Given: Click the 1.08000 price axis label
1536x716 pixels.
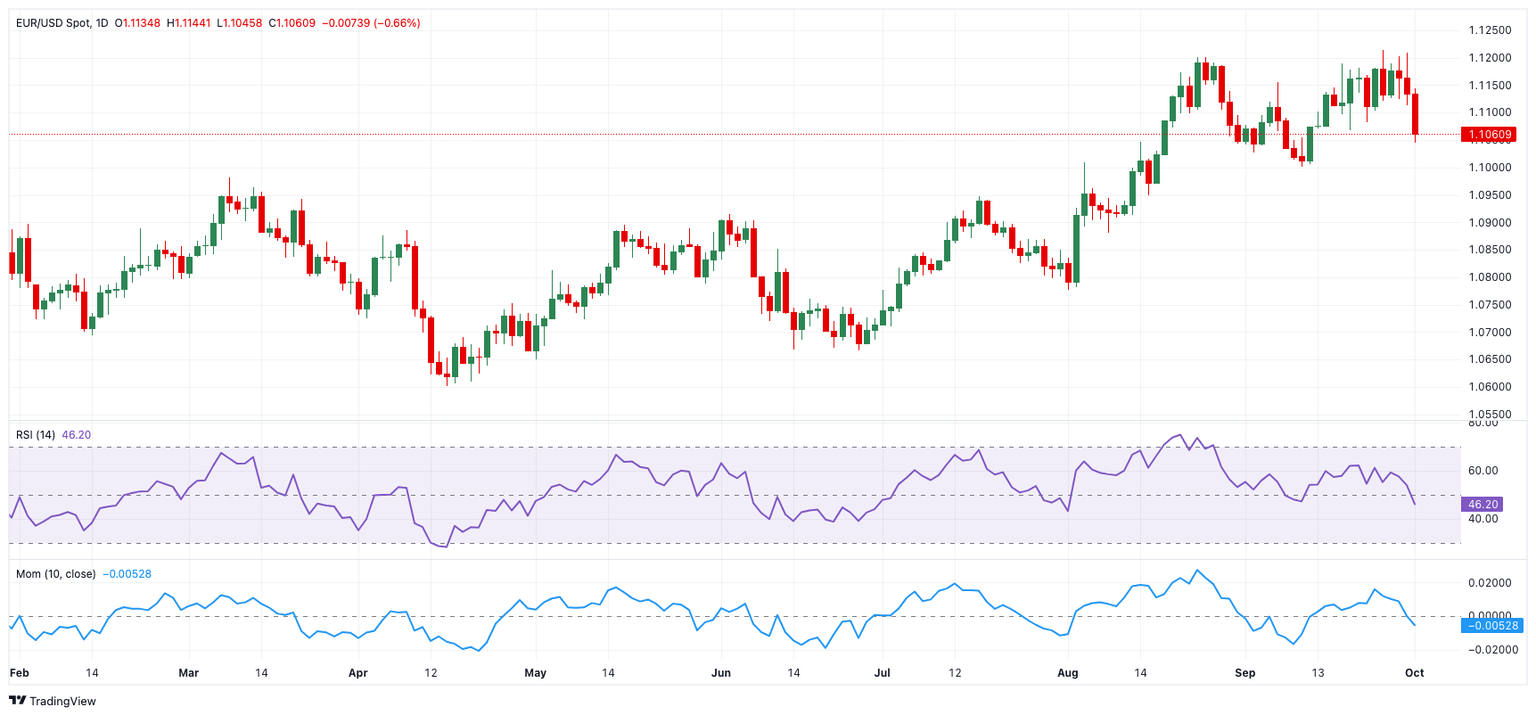Looking at the screenshot, I should 1488,277.
